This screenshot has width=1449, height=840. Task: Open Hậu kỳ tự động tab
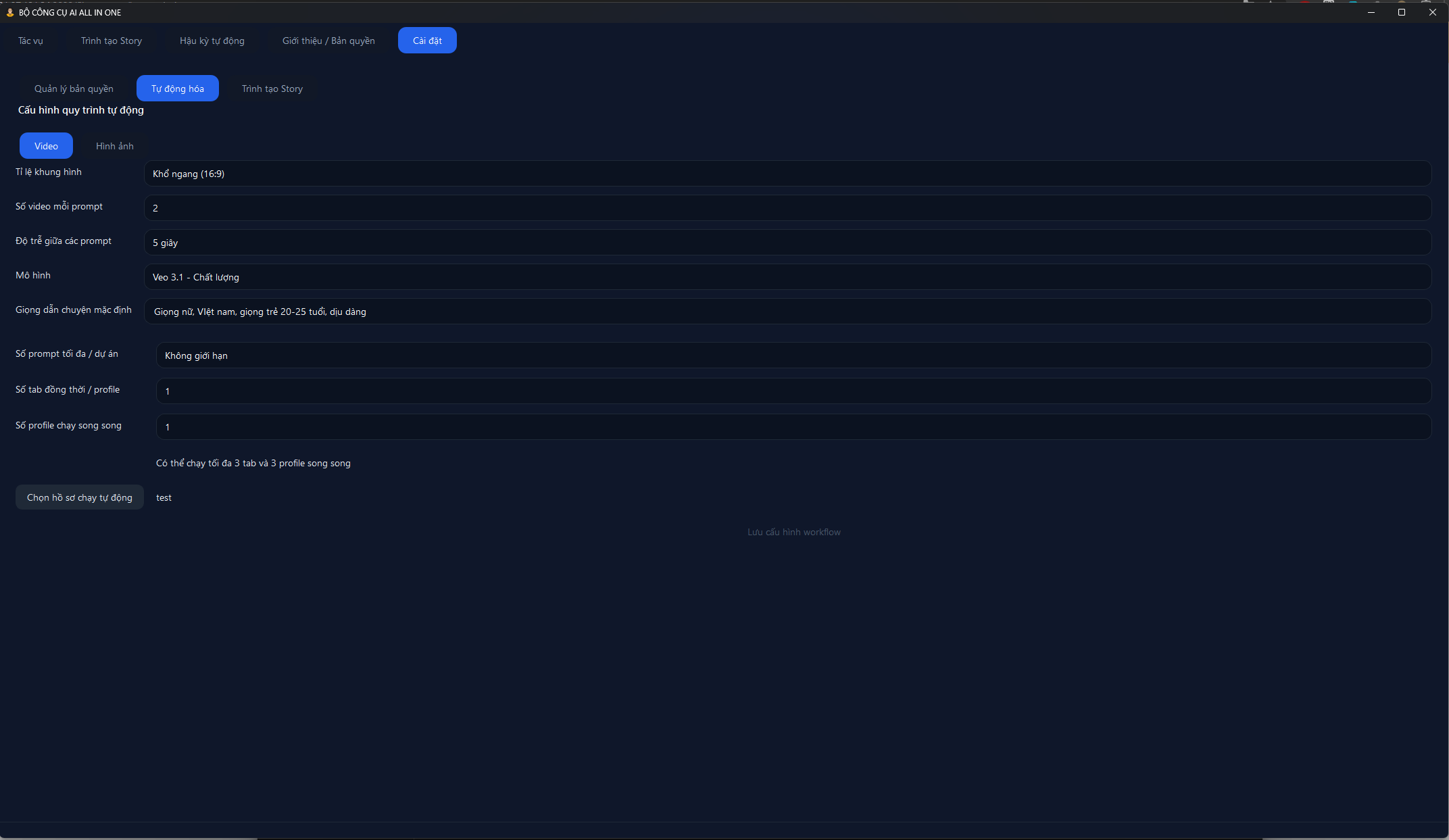[x=212, y=41]
